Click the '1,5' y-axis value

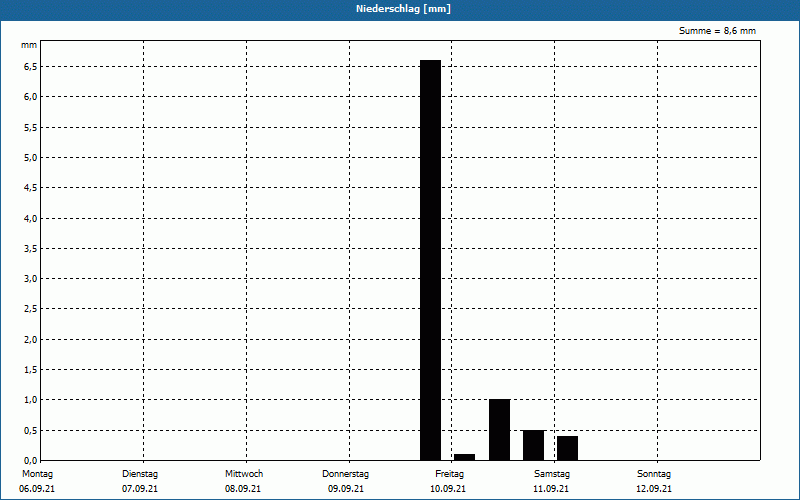(30, 369)
